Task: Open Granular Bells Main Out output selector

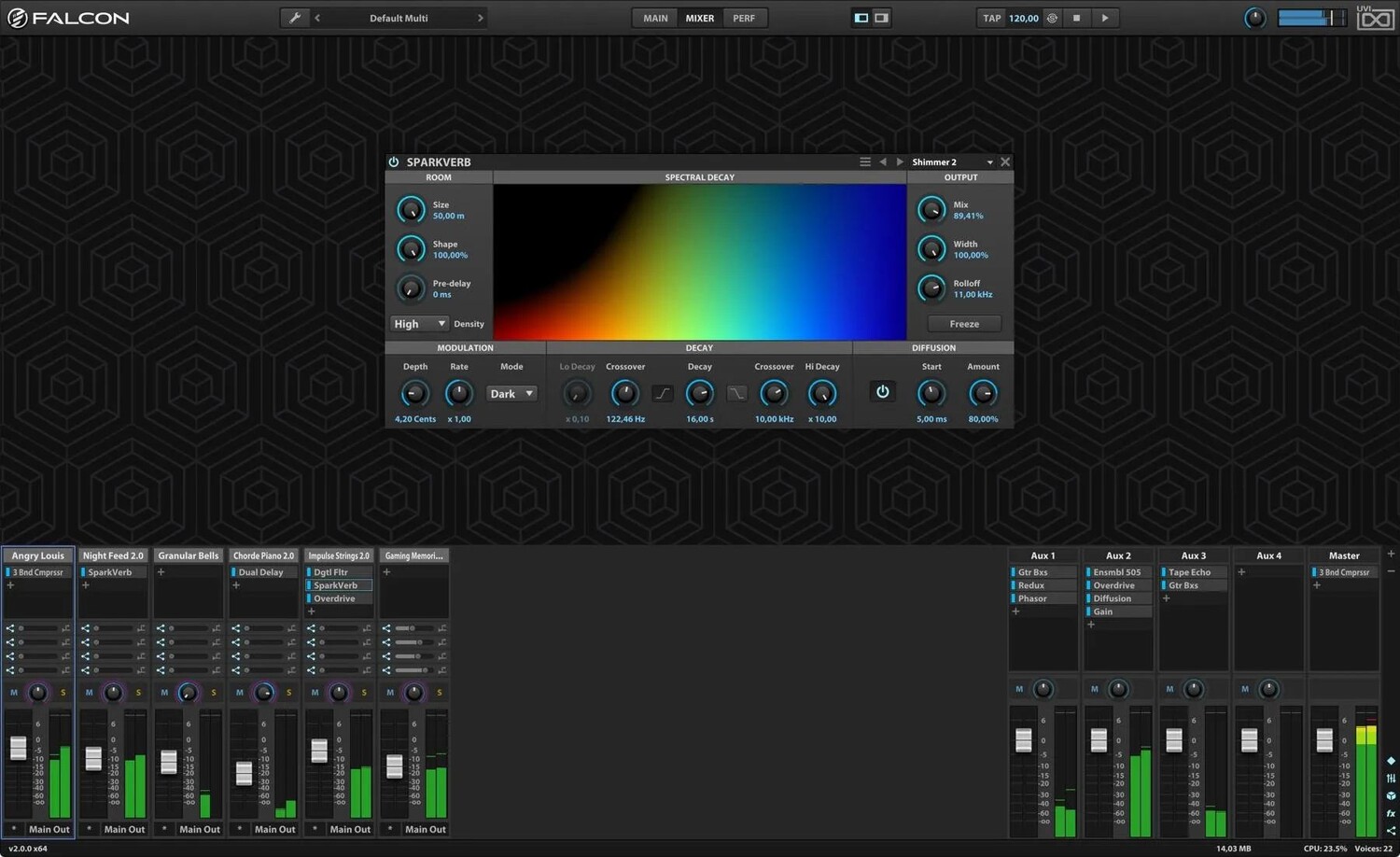Action: coord(200,829)
